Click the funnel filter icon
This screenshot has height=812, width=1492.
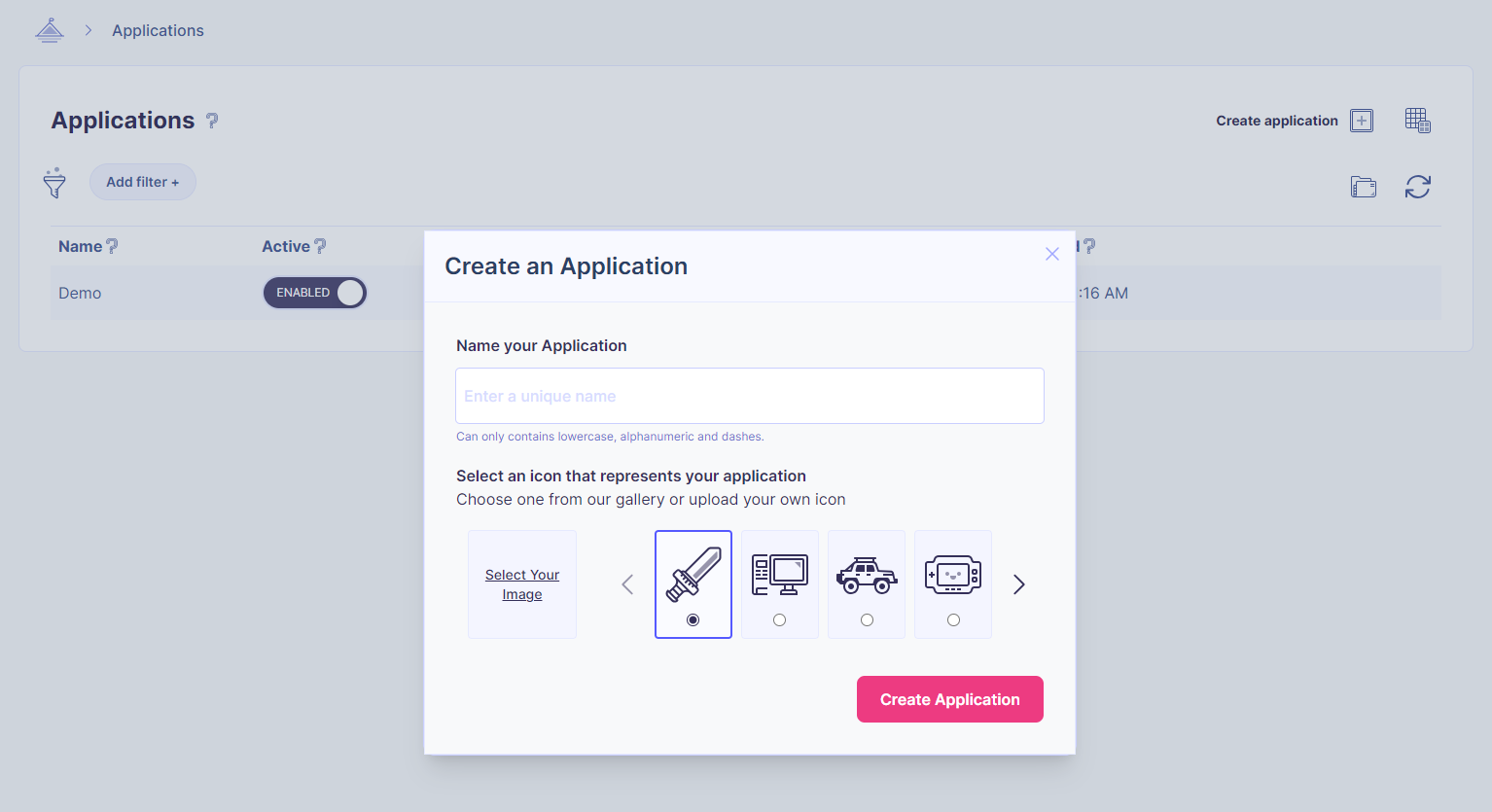[x=54, y=183]
